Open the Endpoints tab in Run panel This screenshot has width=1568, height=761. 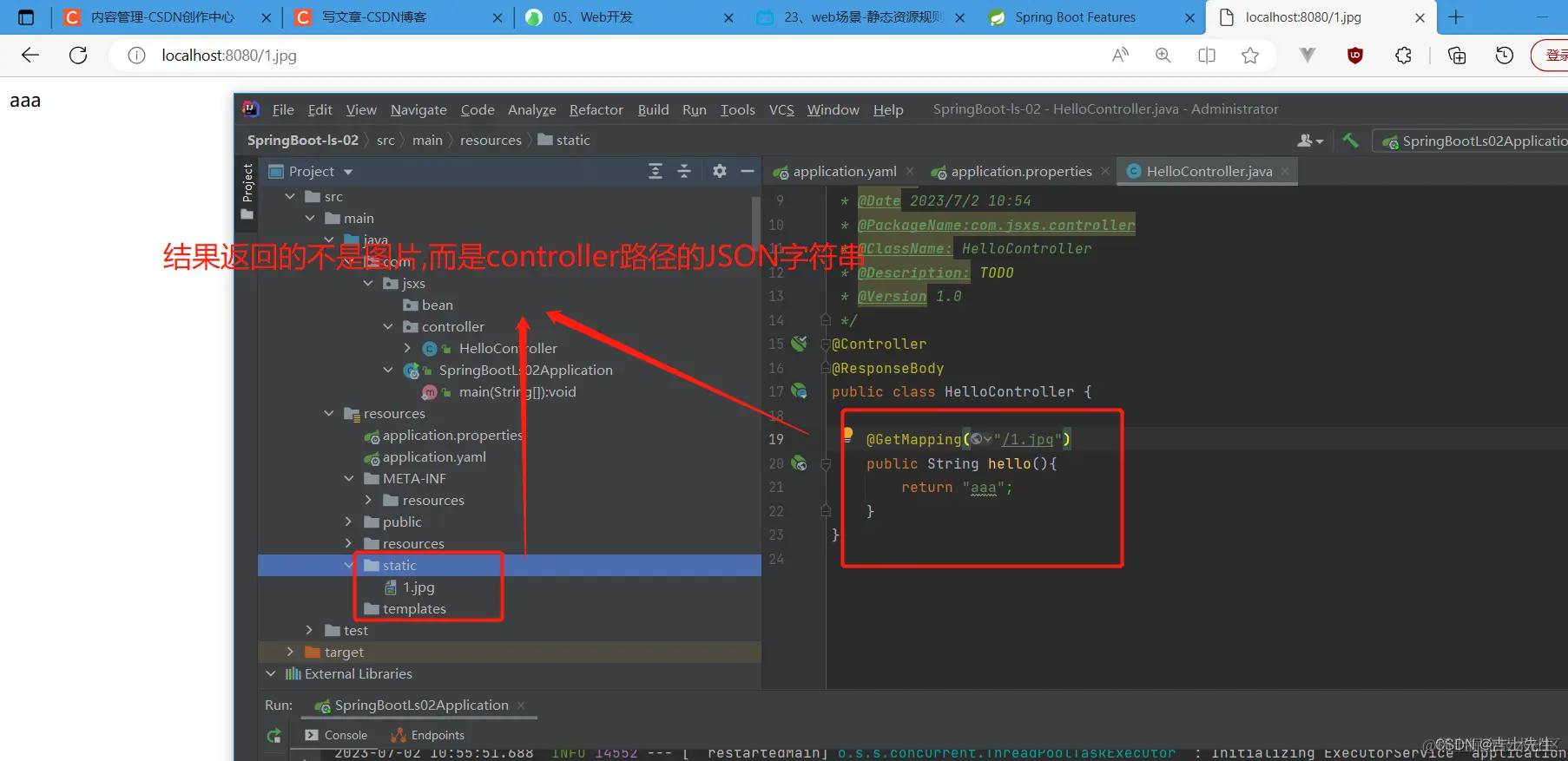click(428, 735)
